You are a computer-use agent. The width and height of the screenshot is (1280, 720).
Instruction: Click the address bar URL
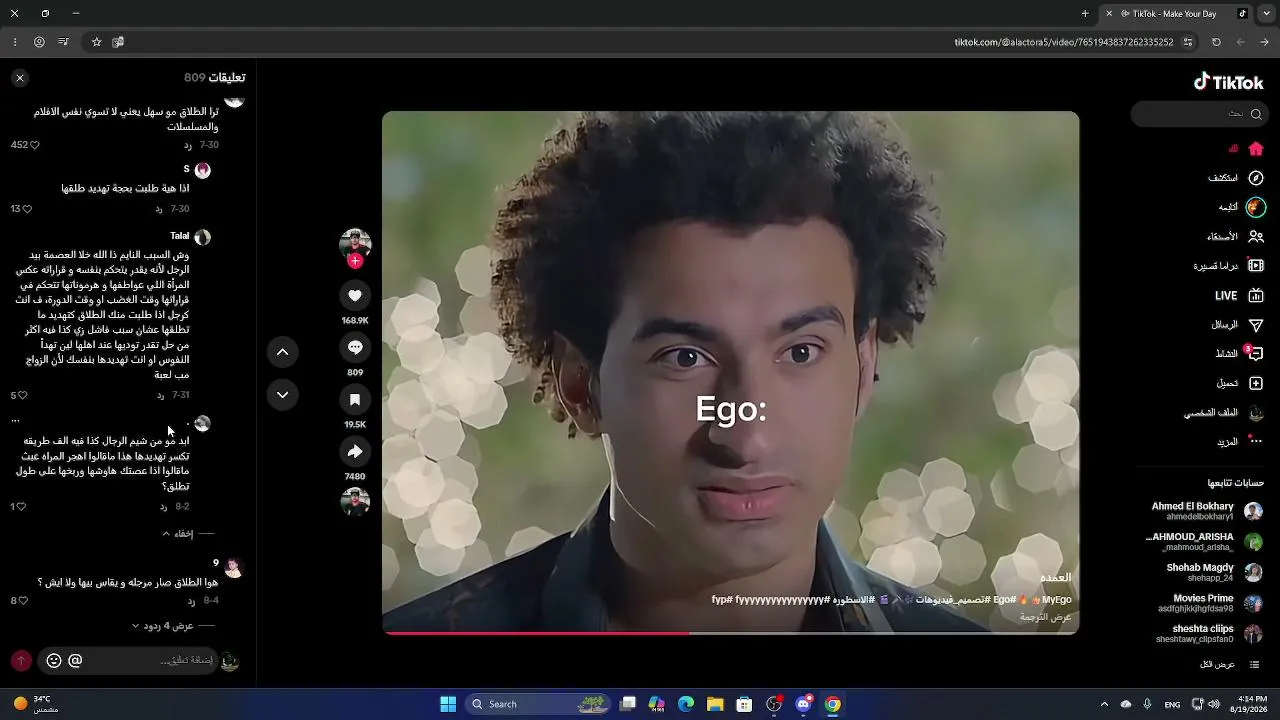coord(1064,42)
